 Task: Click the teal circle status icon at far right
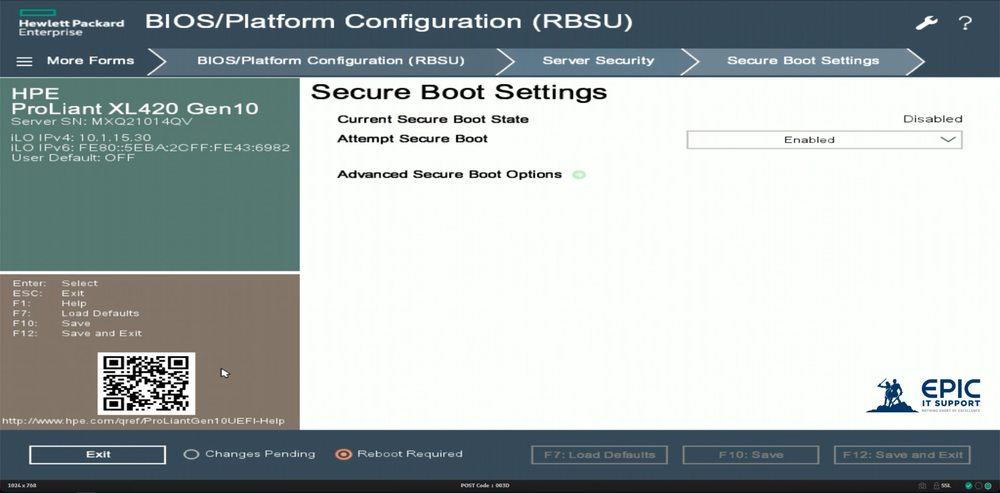[988, 486]
